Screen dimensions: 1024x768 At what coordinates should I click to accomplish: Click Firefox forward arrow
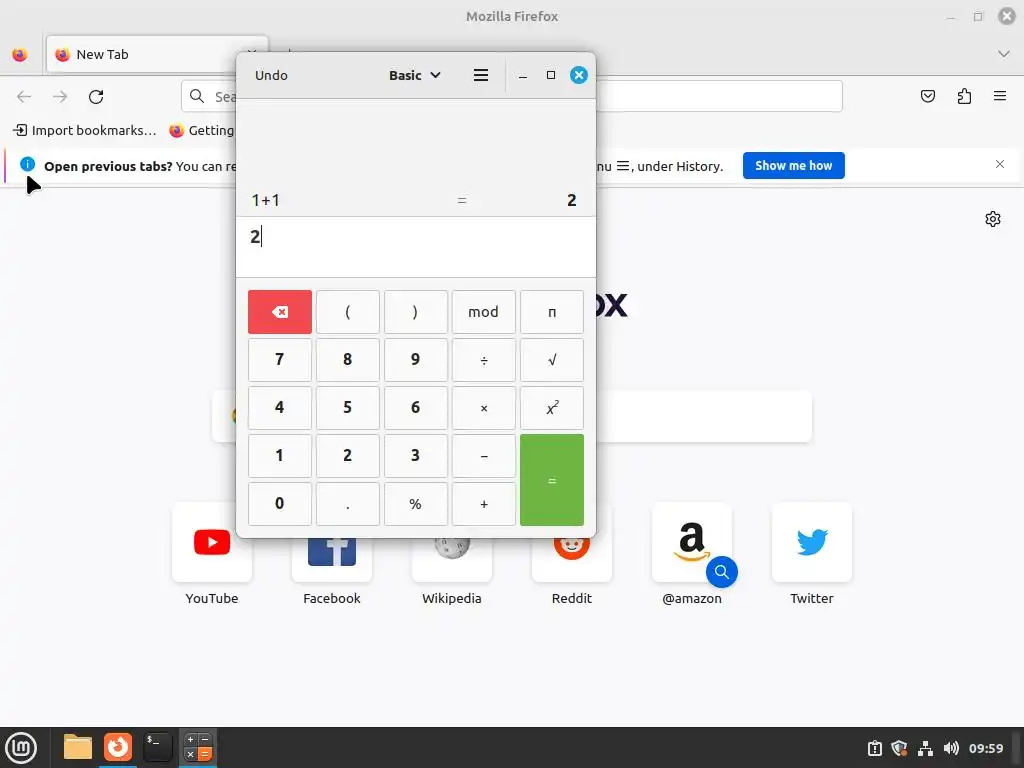coord(60,97)
